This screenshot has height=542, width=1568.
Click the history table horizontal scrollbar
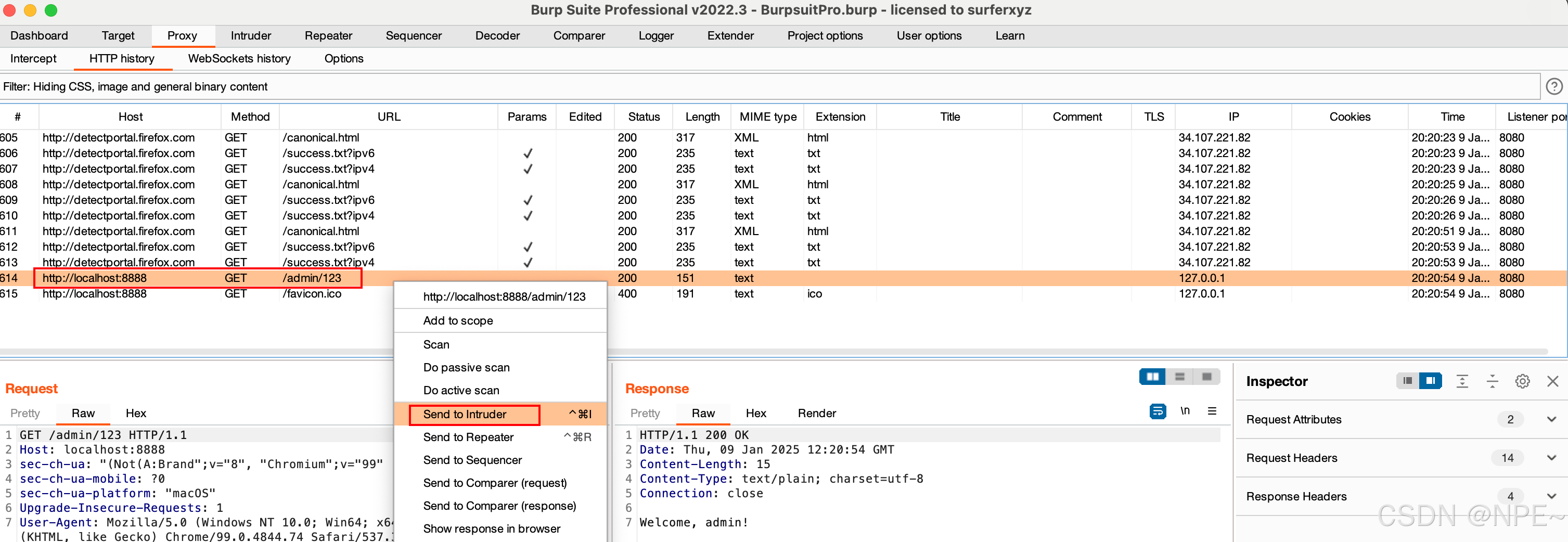click(x=773, y=352)
